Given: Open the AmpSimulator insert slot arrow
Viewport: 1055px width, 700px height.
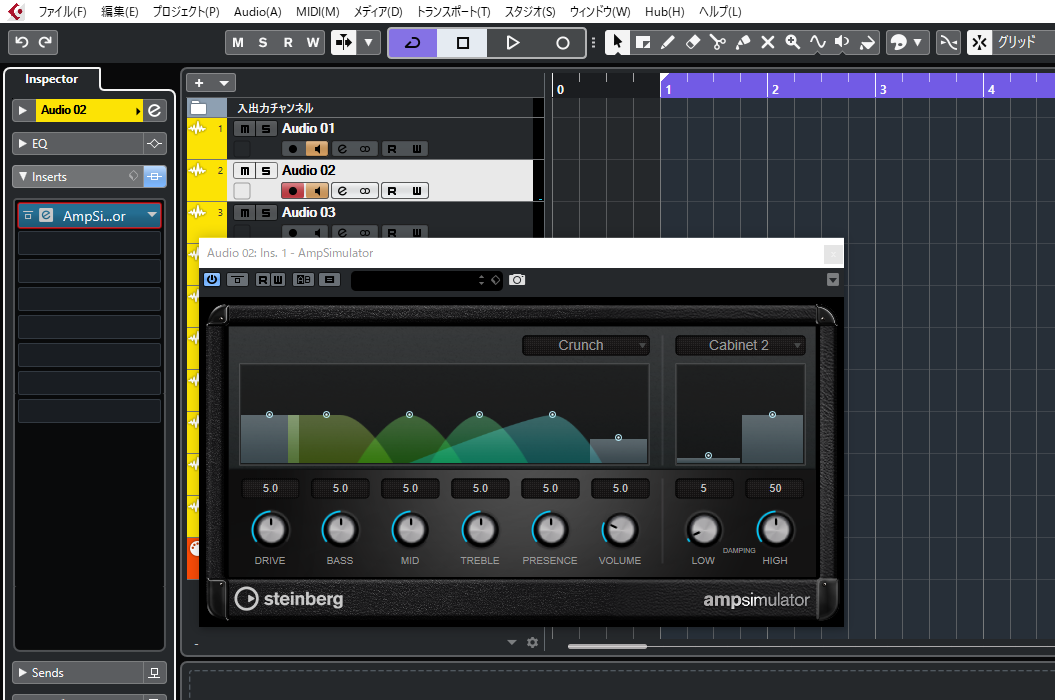Looking at the screenshot, I should [x=152, y=215].
